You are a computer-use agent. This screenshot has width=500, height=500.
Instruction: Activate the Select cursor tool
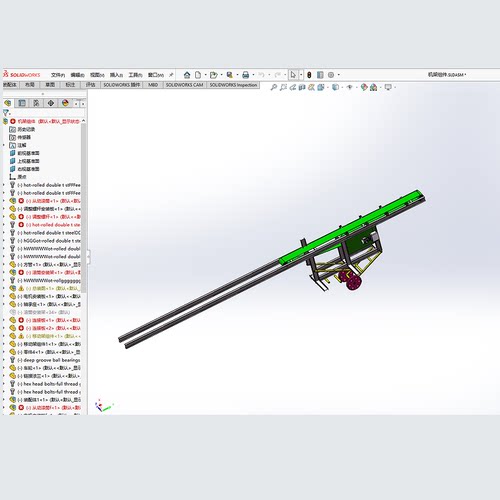[x=293, y=75]
